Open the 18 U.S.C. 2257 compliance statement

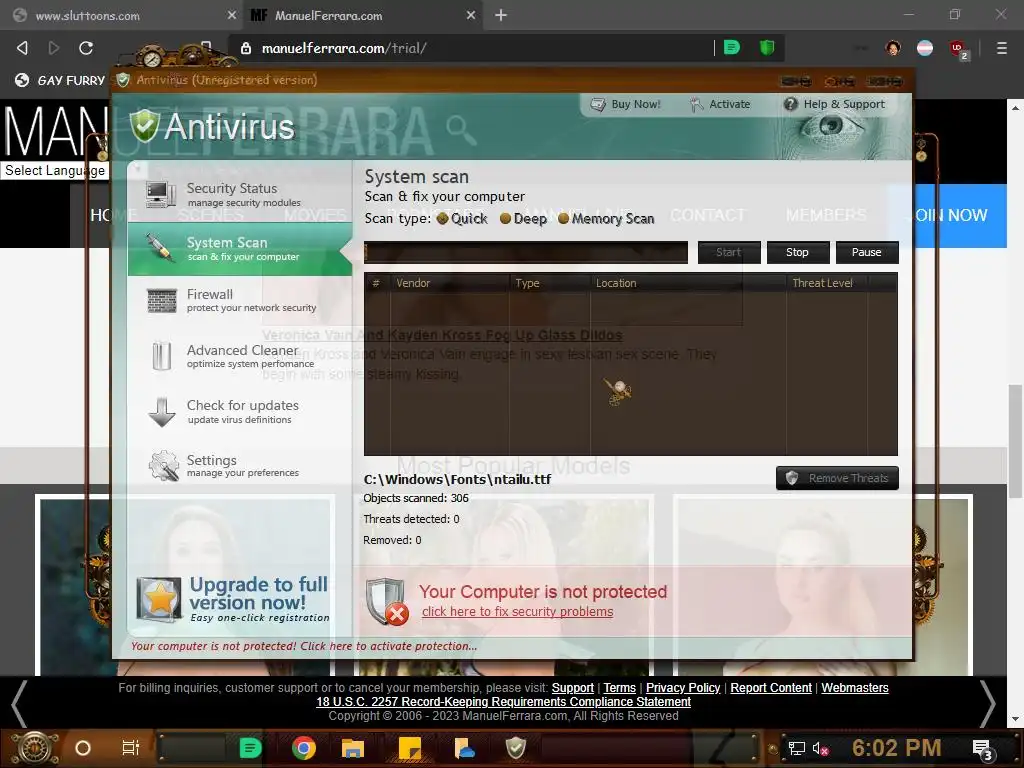(x=504, y=702)
